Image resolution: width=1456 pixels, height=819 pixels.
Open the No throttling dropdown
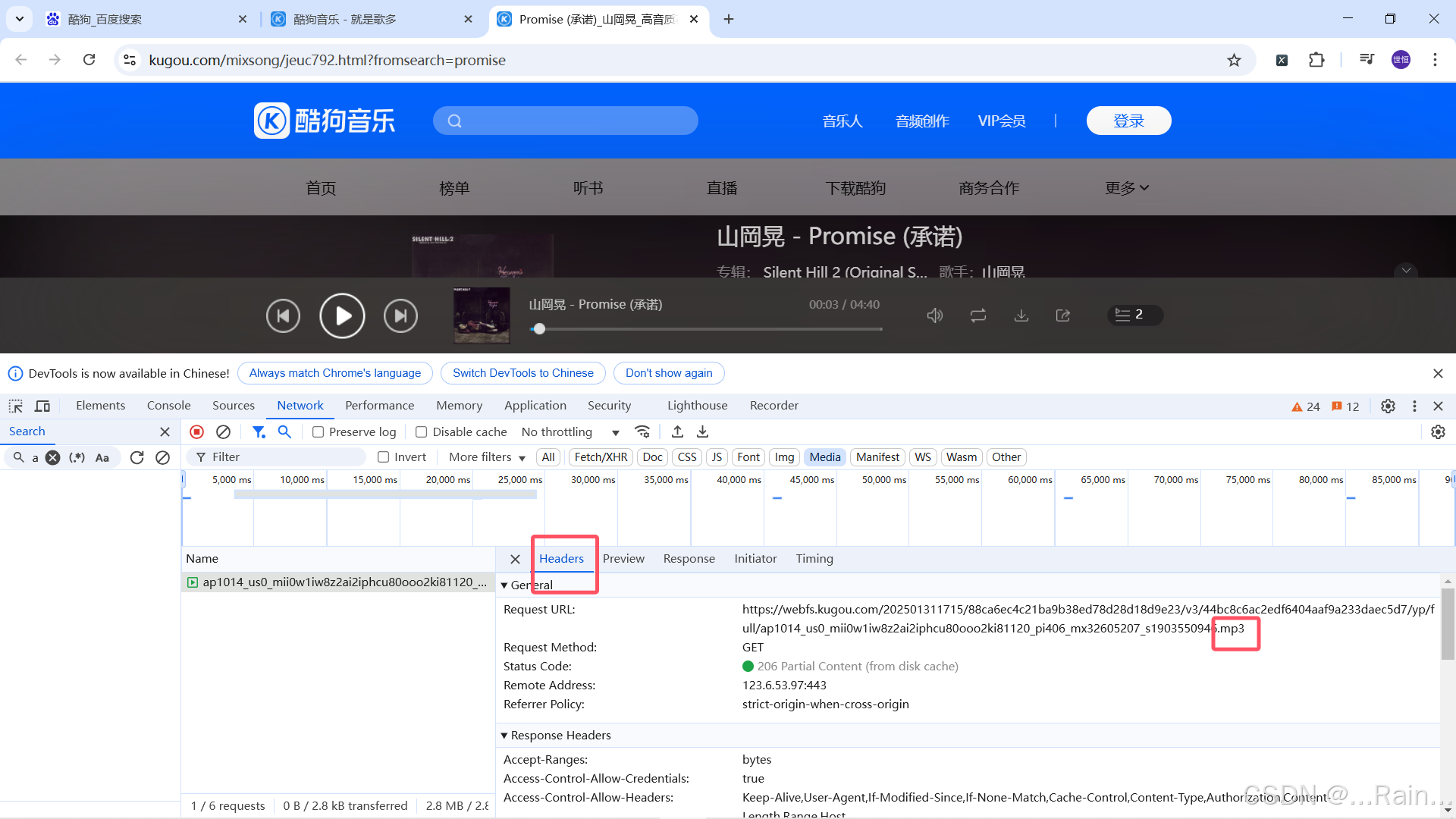coord(570,432)
